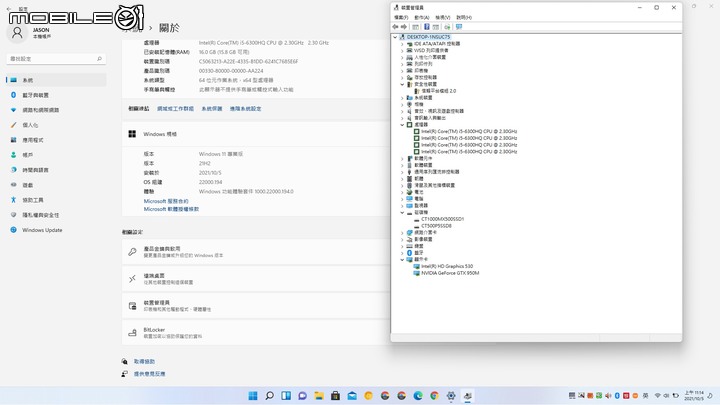
Task: Open 藍牙與裝置 in Settings sidebar
Action: point(56,95)
